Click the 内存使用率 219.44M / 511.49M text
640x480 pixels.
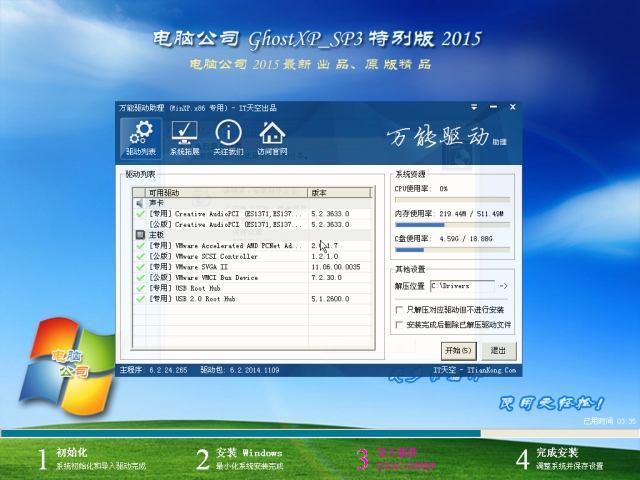tap(449, 213)
